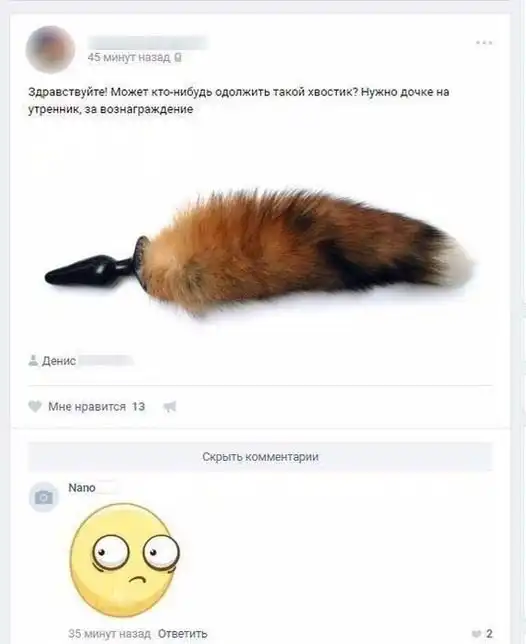
Task: Open the Nano commenter profile
Action: pyautogui.click(x=82, y=488)
